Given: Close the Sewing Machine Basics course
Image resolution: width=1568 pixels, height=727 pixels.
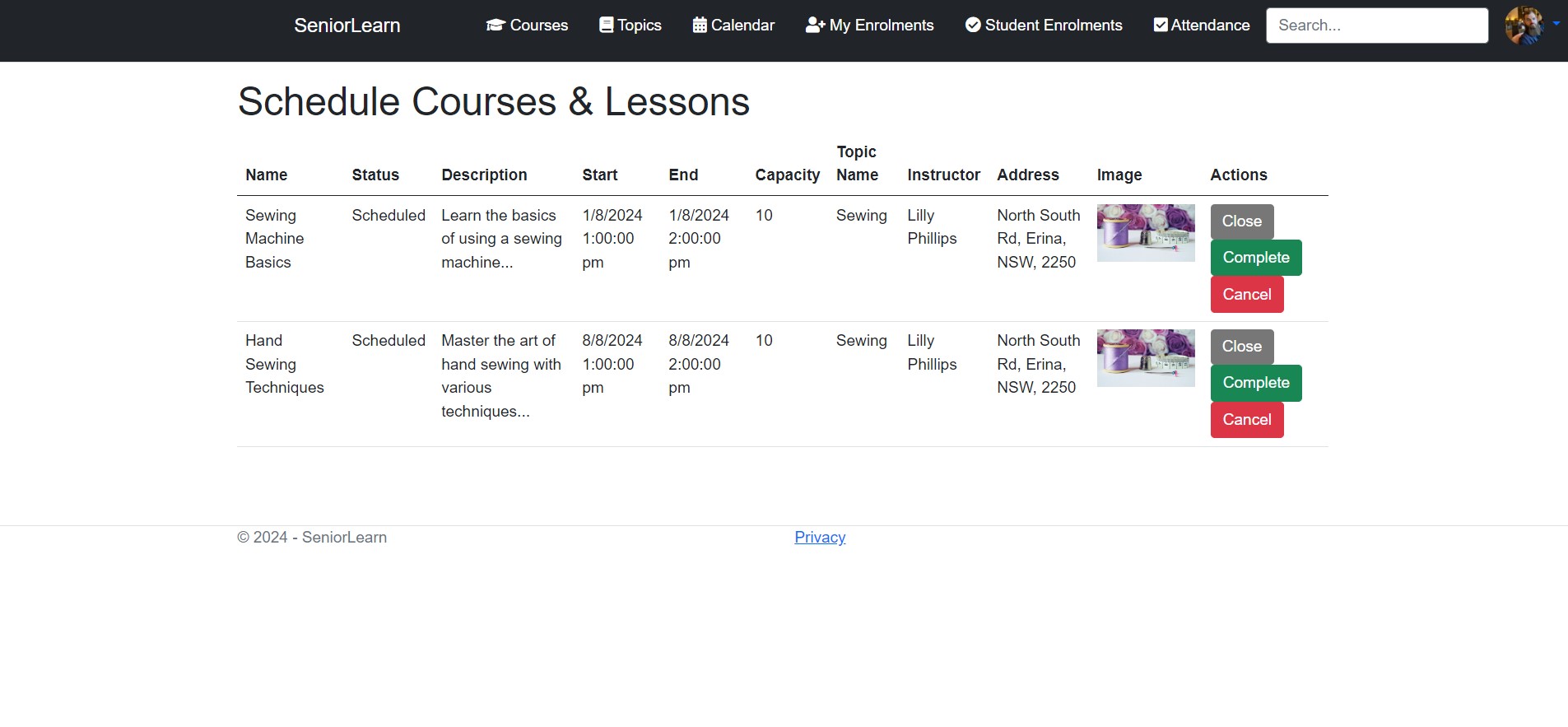Looking at the screenshot, I should 1241,221.
